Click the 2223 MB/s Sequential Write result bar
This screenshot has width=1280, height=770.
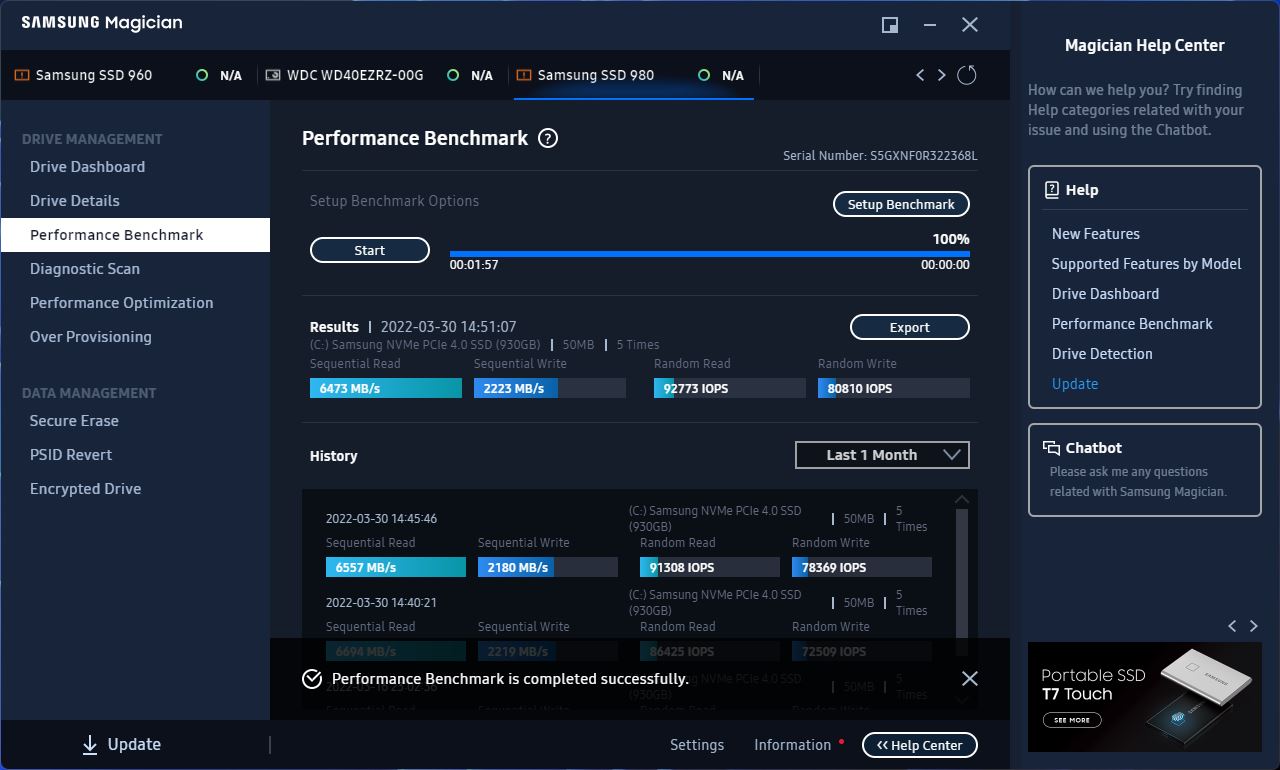(x=550, y=388)
